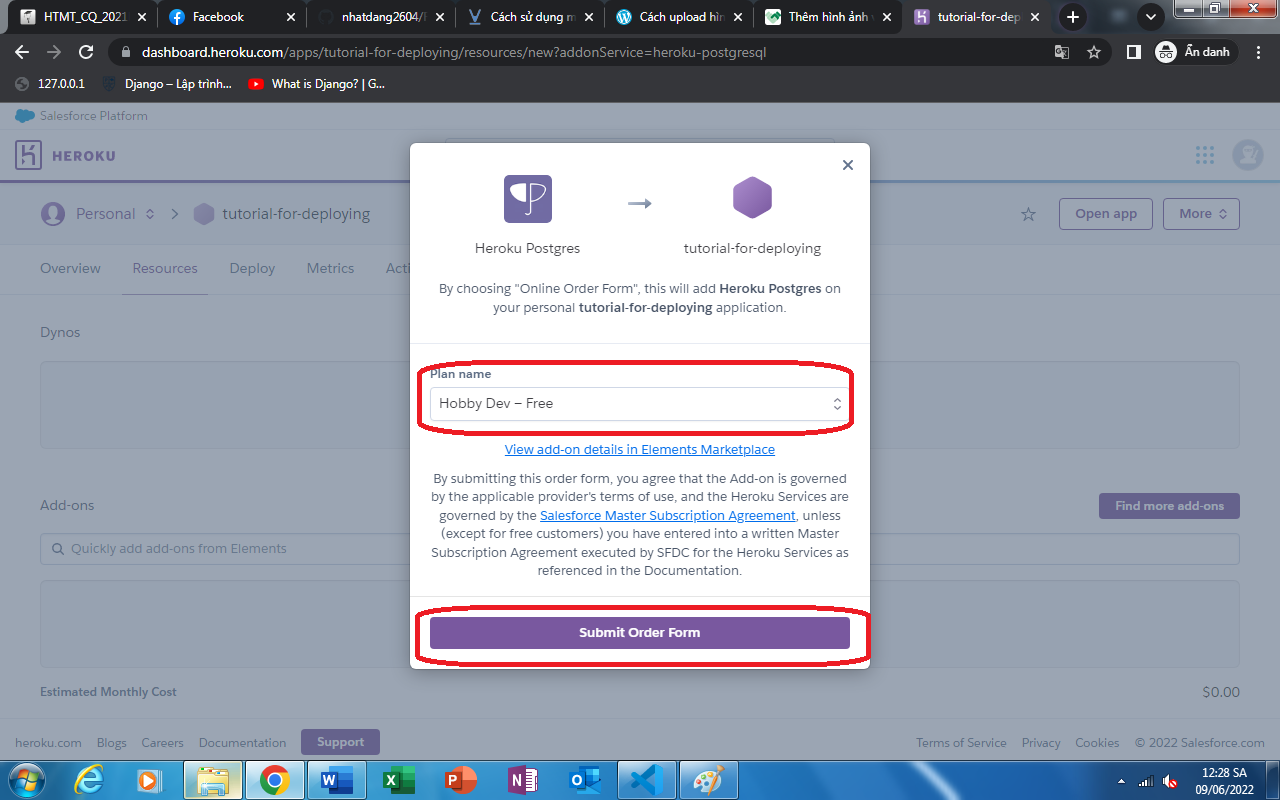Open the user account avatar menu
This screenshot has height=800, width=1280.
coord(1248,155)
